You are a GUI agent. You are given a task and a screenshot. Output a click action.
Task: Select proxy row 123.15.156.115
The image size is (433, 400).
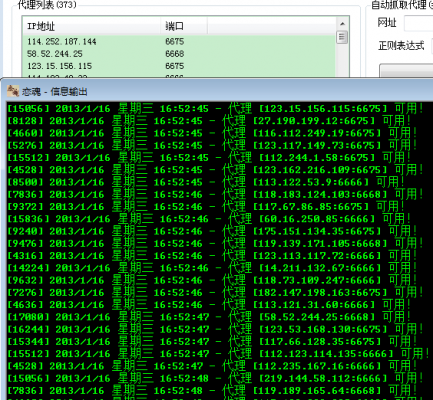179,66
